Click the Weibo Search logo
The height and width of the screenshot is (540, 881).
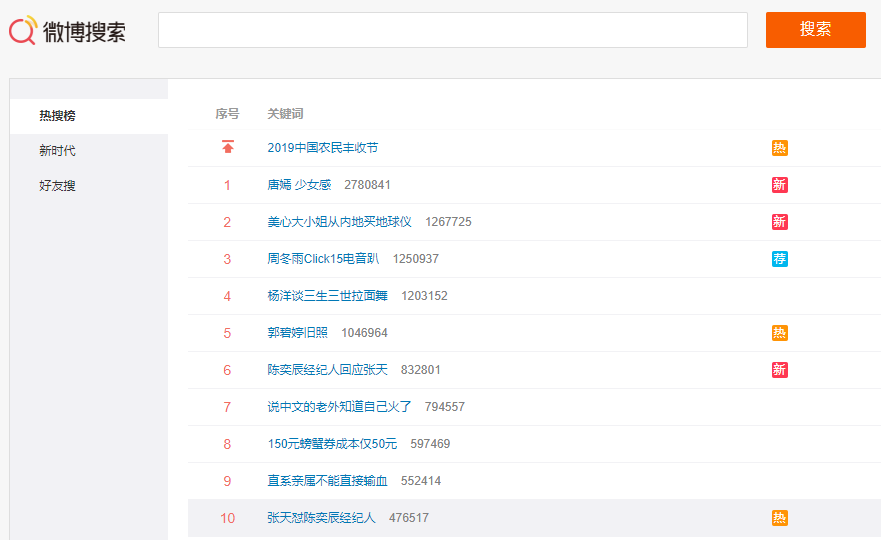coord(68,30)
